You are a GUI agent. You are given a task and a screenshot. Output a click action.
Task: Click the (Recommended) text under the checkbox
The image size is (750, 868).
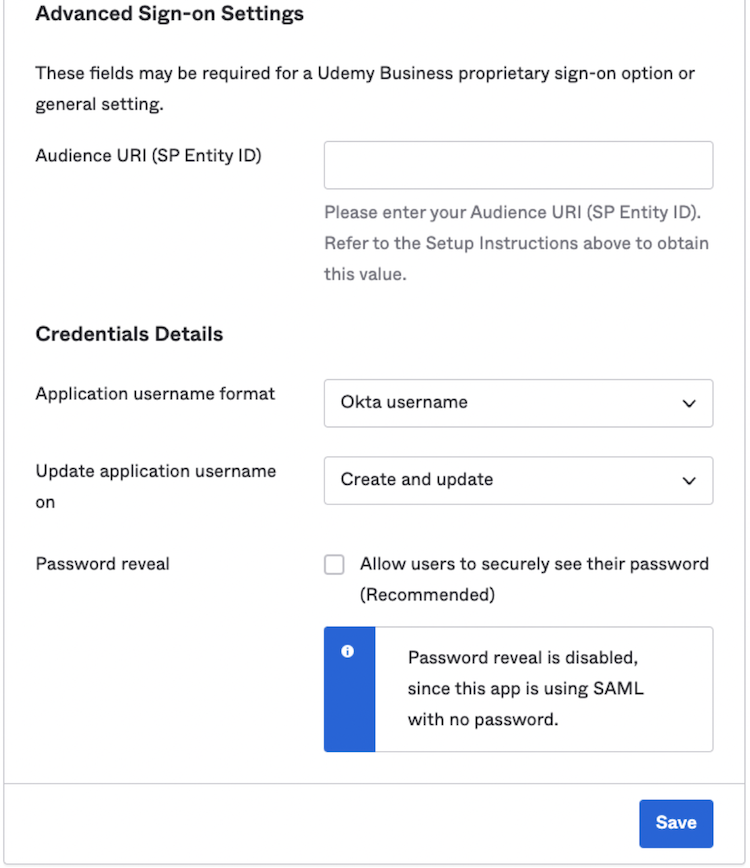(427, 595)
